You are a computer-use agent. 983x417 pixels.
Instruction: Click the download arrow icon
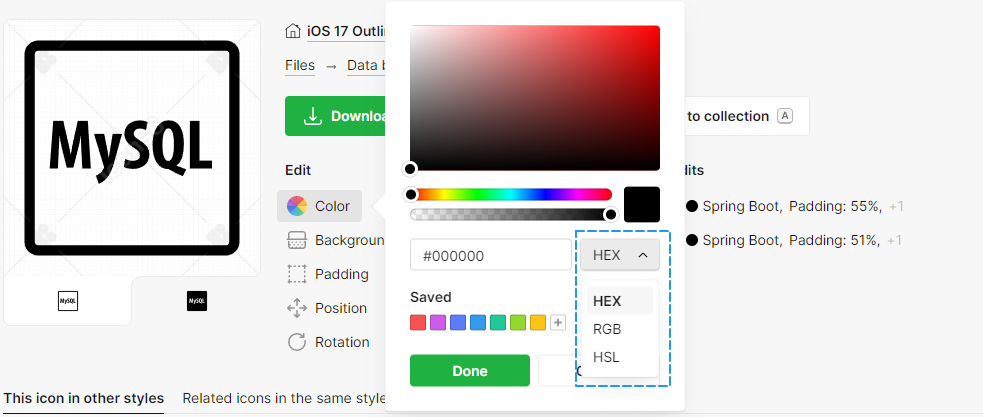(x=312, y=116)
